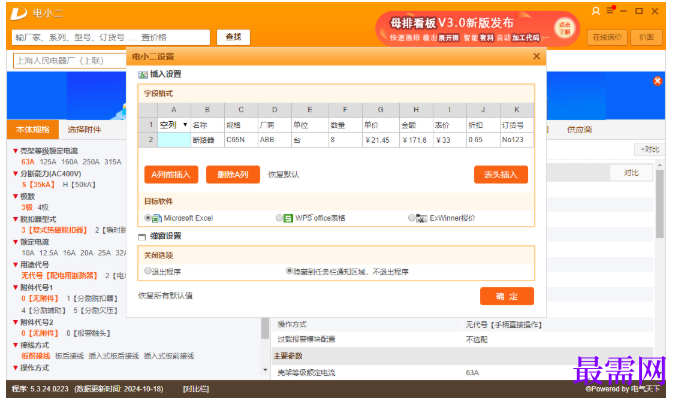Viewport: 685px width, 402px height.
Task: Select the 16A rated current option
Action: coord(69,253)
